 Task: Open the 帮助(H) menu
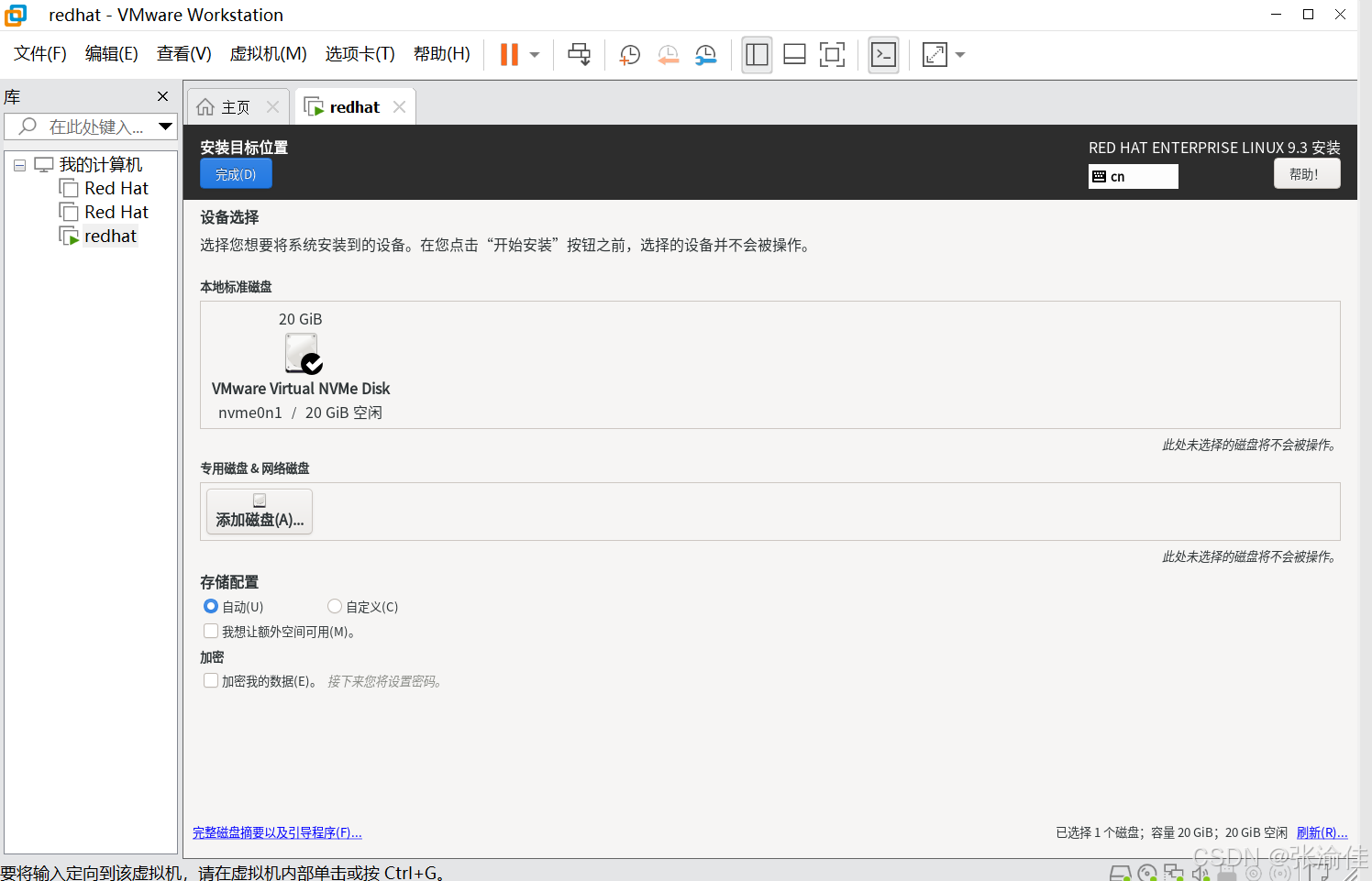(442, 54)
